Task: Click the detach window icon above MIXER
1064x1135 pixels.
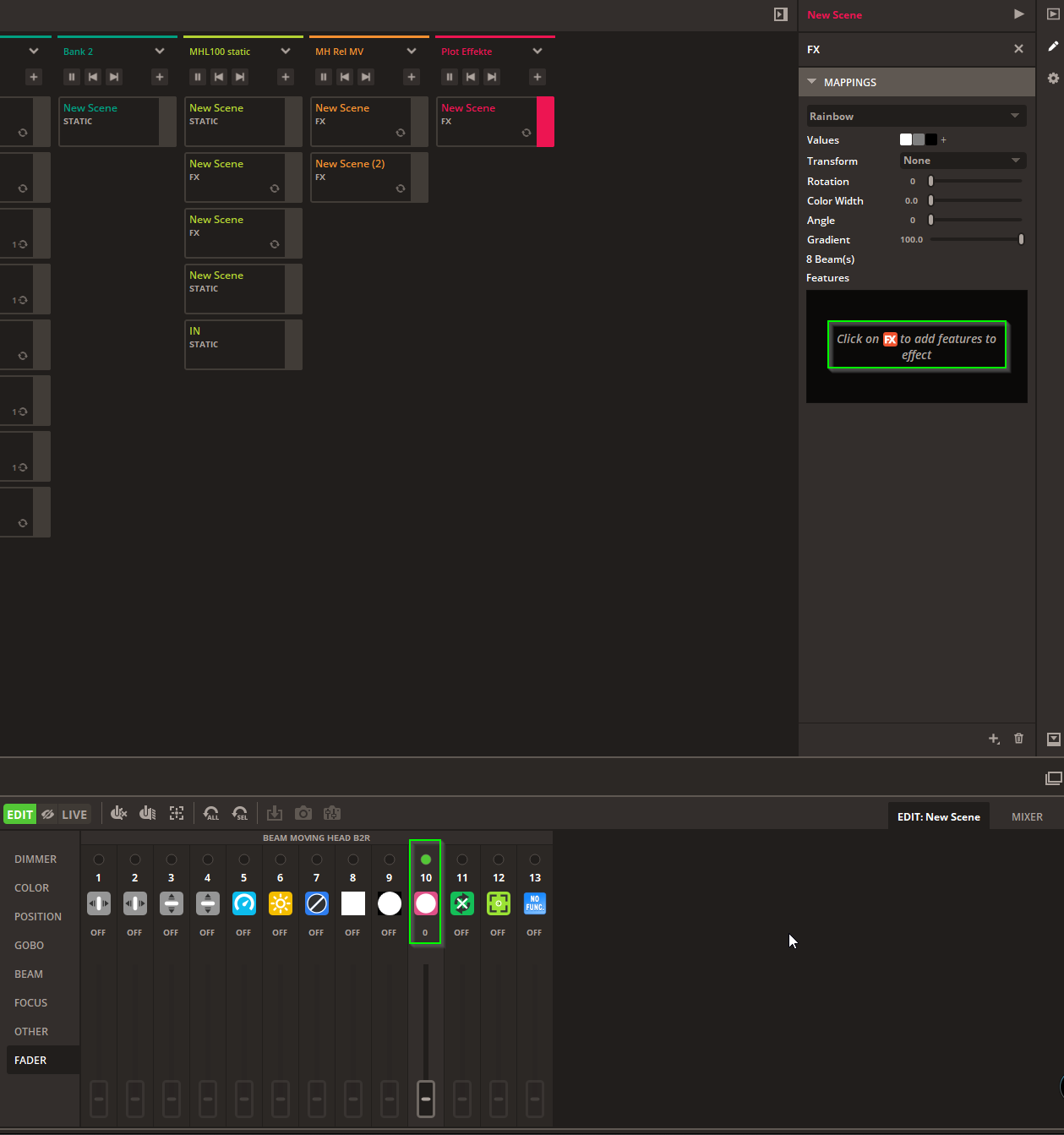Action: (1053, 778)
